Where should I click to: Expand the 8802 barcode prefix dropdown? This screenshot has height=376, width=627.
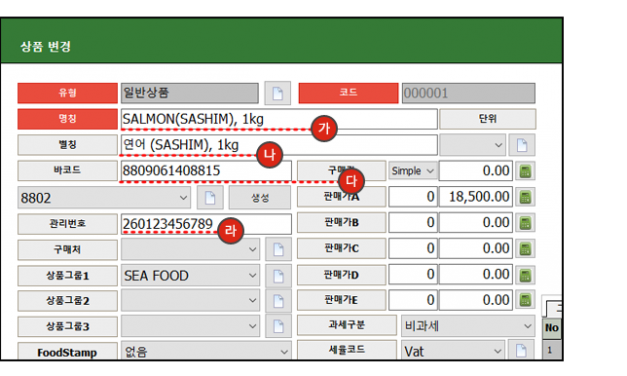(x=104, y=198)
